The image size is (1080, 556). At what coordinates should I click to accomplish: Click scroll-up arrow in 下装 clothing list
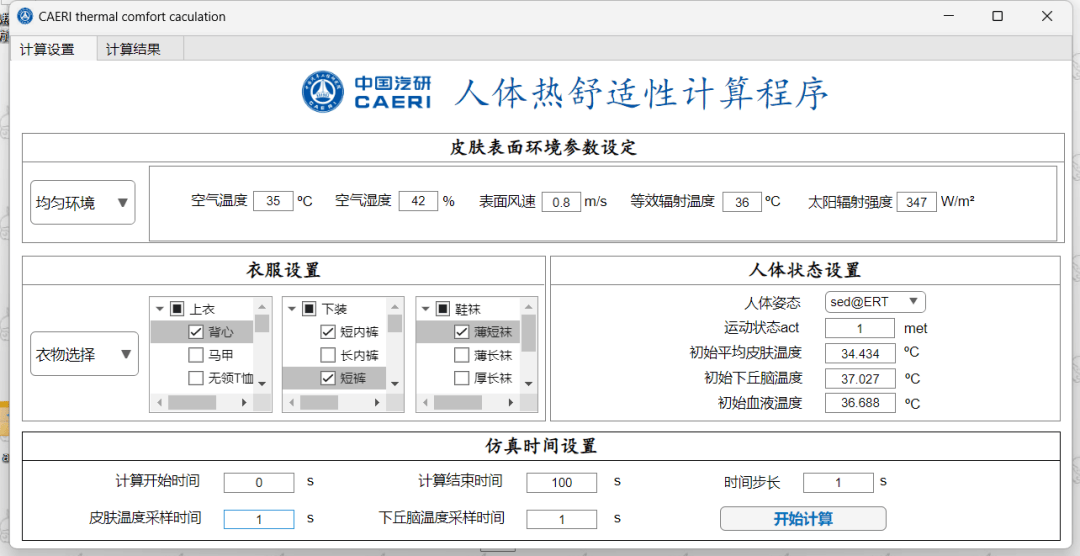click(395, 308)
